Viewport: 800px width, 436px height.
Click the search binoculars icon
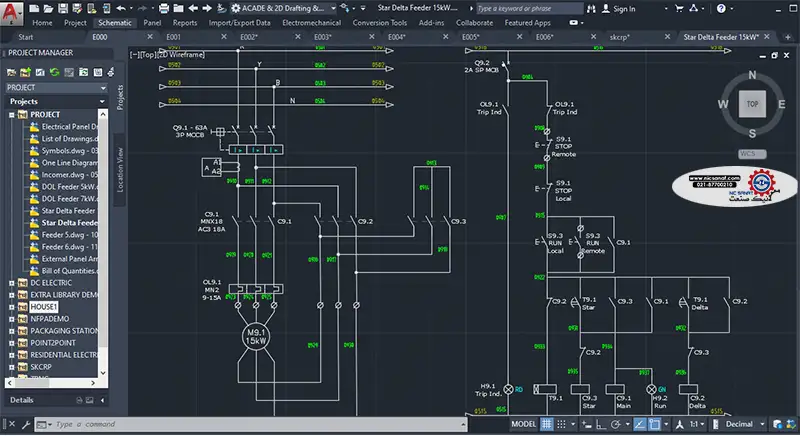591,9
